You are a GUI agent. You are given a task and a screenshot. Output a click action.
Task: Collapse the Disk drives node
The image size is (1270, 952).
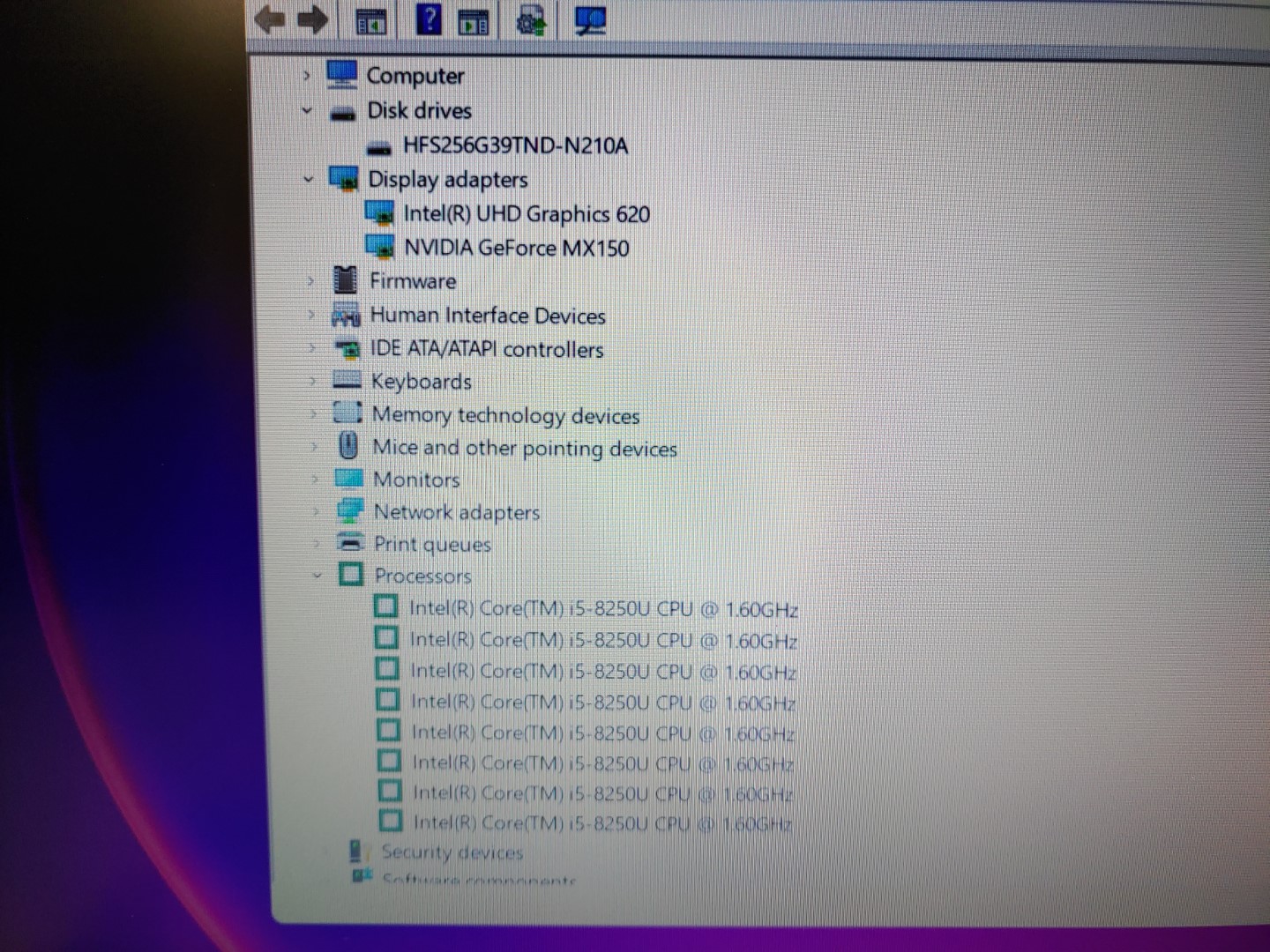[x=307, y=111]
